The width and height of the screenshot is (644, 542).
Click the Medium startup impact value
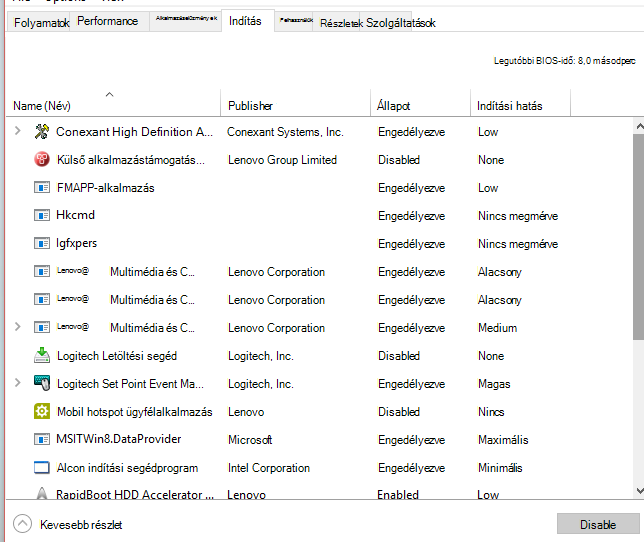(497, 328)
